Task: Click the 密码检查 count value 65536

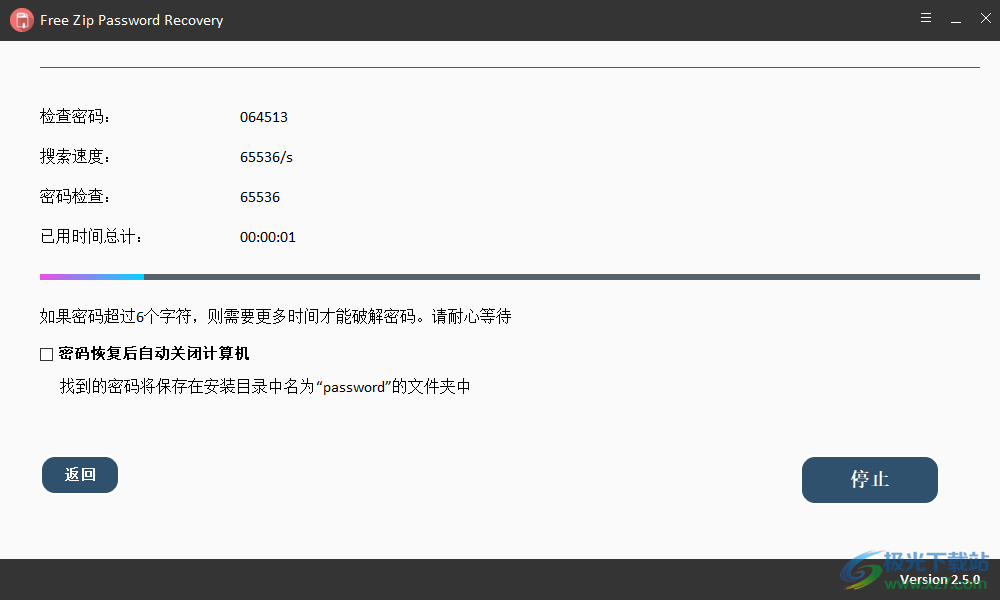Action: (x=260, y=197)
